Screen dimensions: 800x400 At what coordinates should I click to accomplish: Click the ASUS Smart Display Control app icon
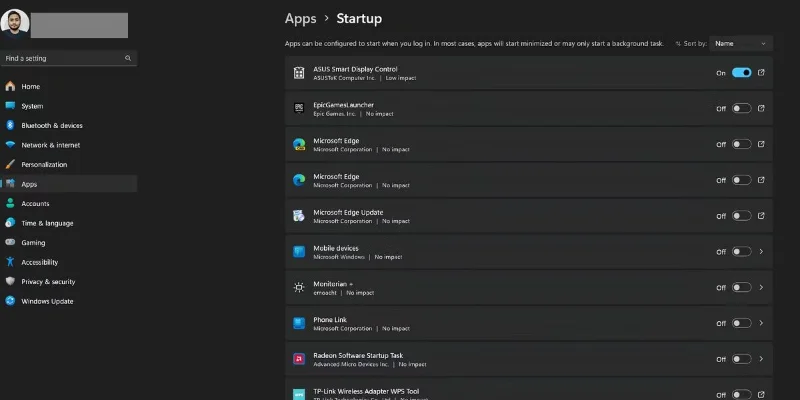click(298, 73)
